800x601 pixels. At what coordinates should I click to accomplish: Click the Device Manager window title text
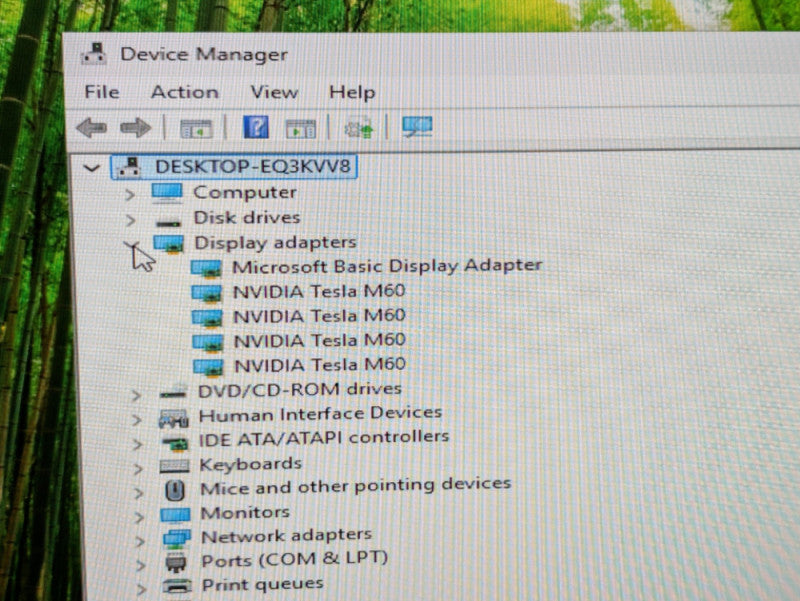(x=204, y=54)
